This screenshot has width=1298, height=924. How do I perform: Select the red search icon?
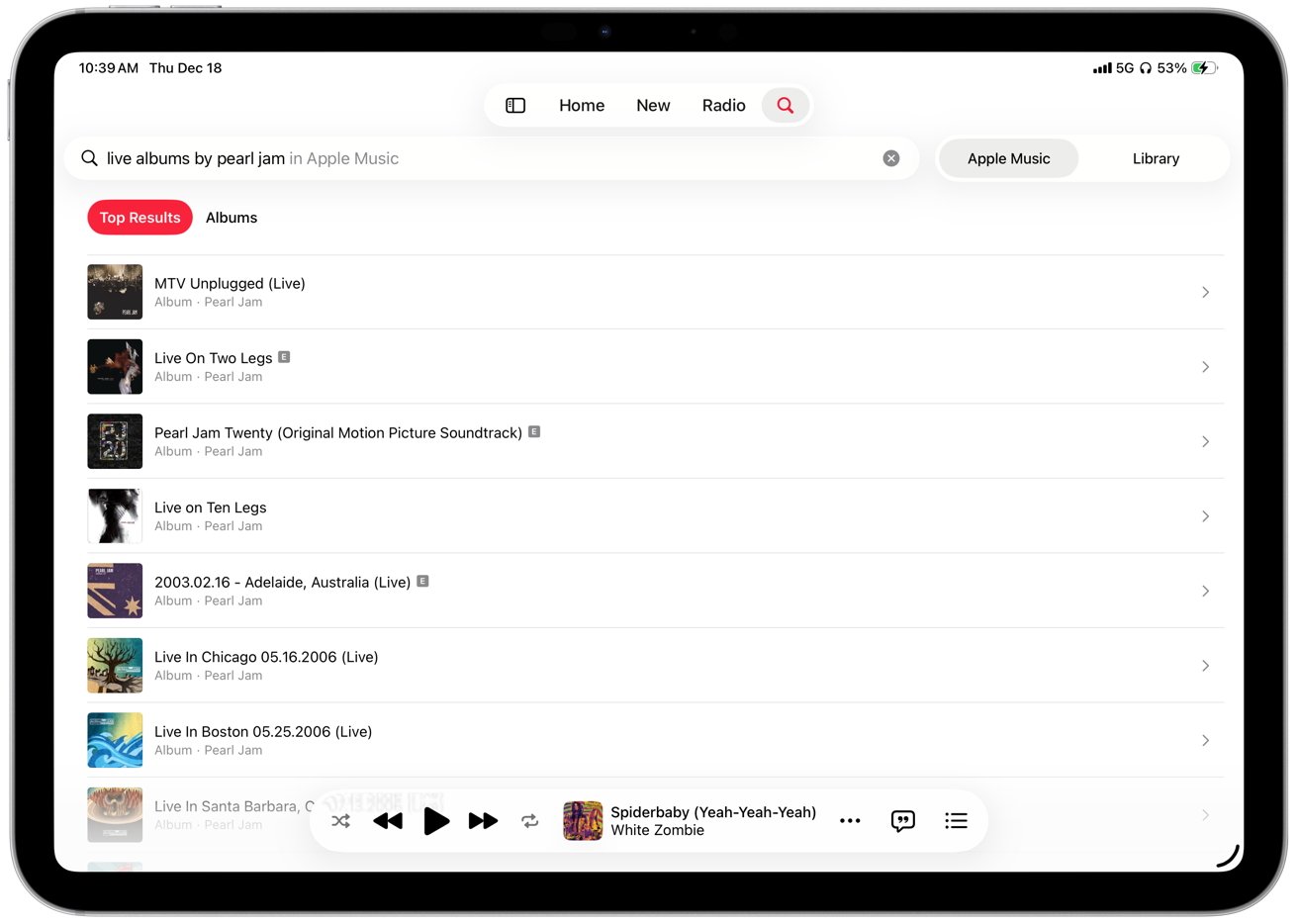coord(785,105)
